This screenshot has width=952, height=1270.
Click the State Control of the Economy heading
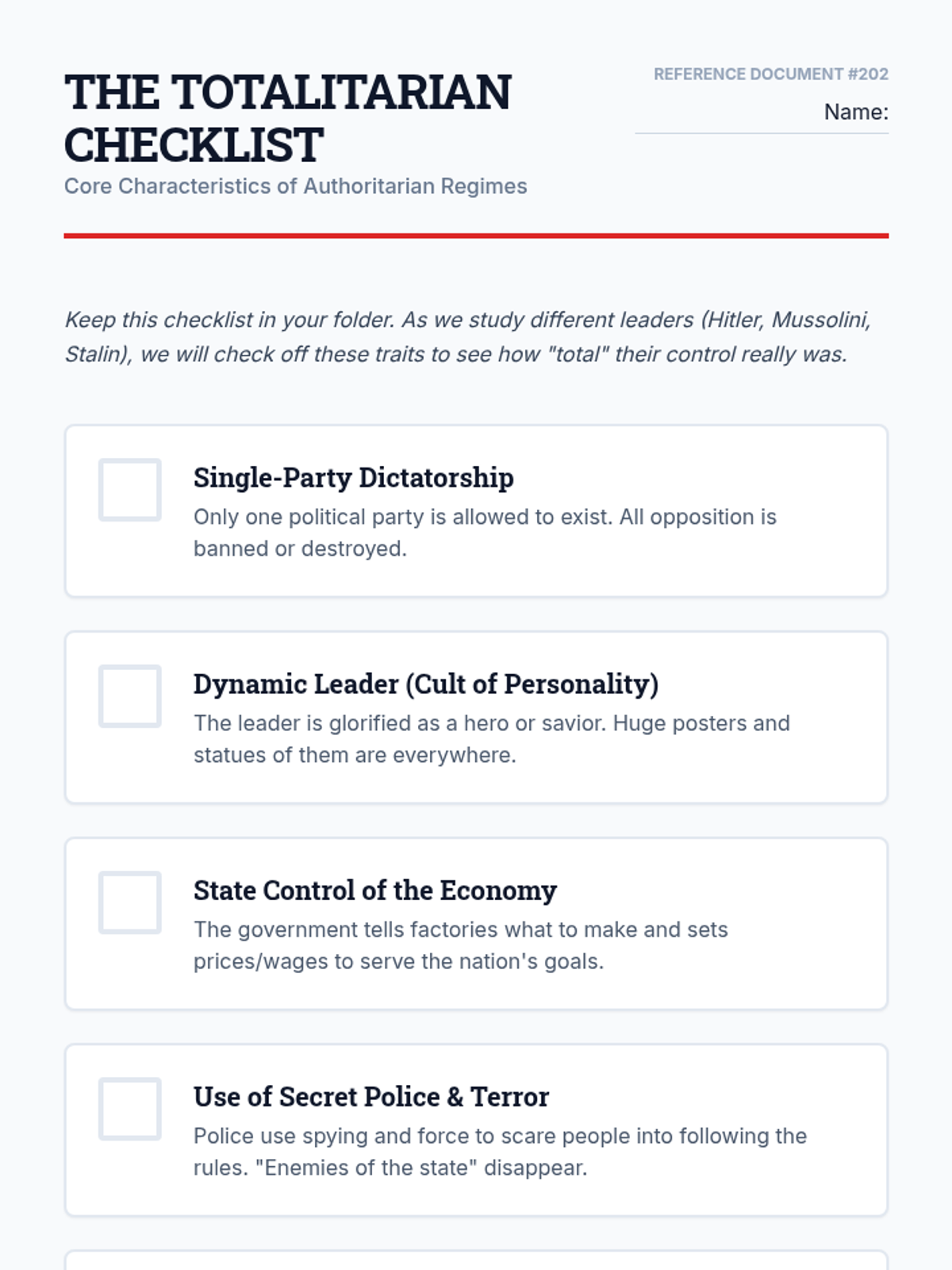tap(374, 891)
